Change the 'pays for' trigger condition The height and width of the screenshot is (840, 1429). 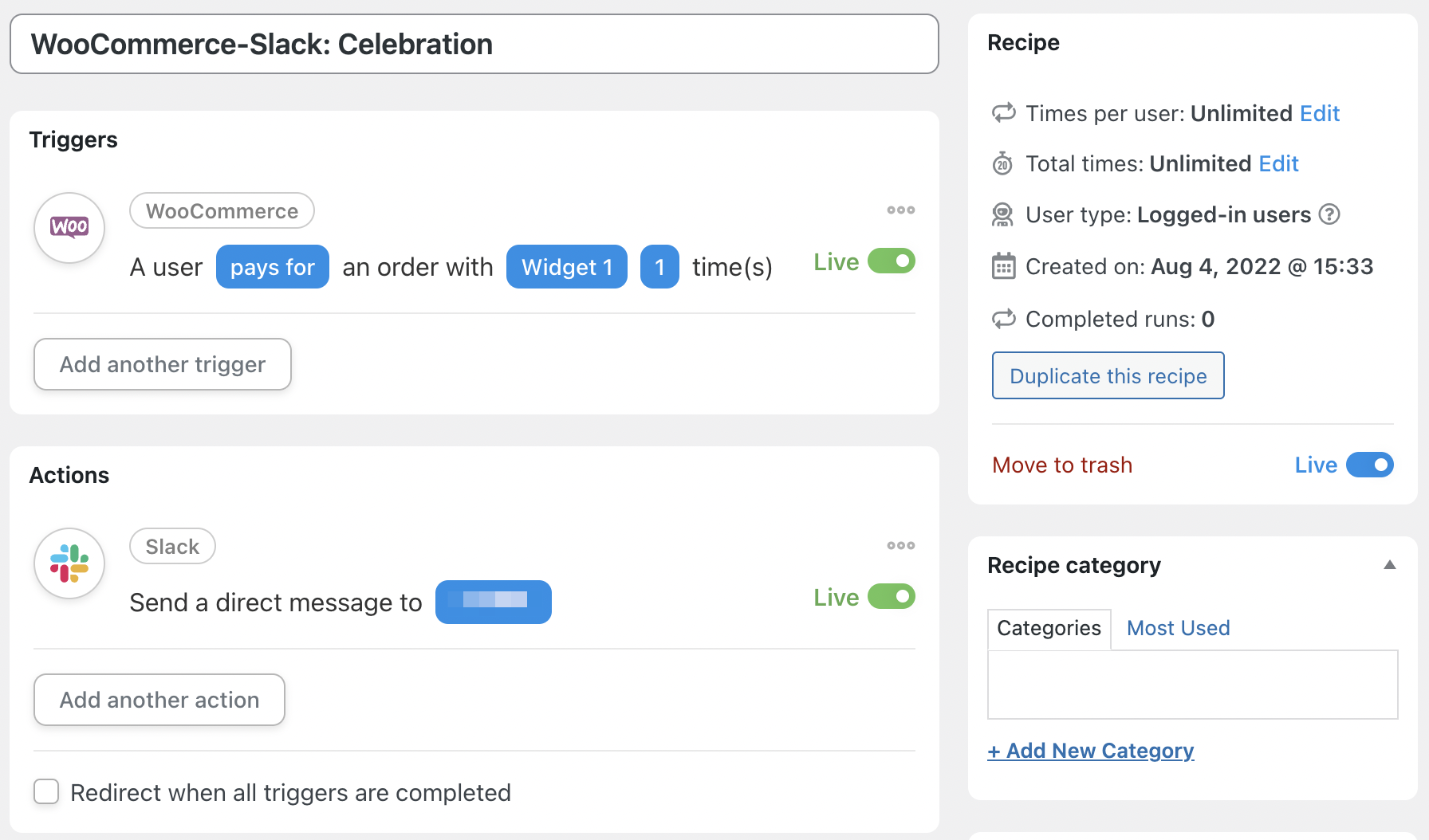273,267
